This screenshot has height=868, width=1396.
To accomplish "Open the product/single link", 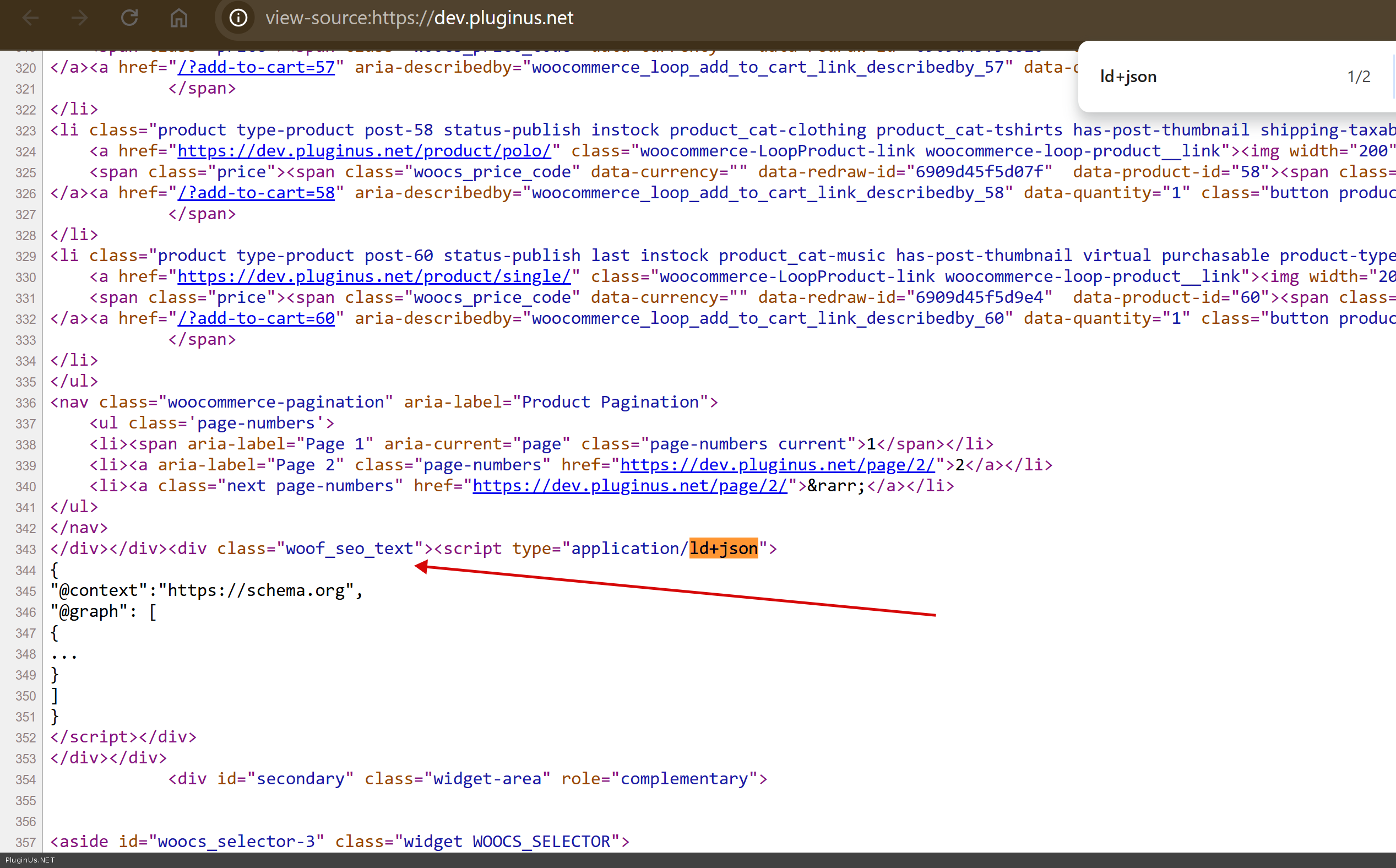I will [x=374, y=276].
